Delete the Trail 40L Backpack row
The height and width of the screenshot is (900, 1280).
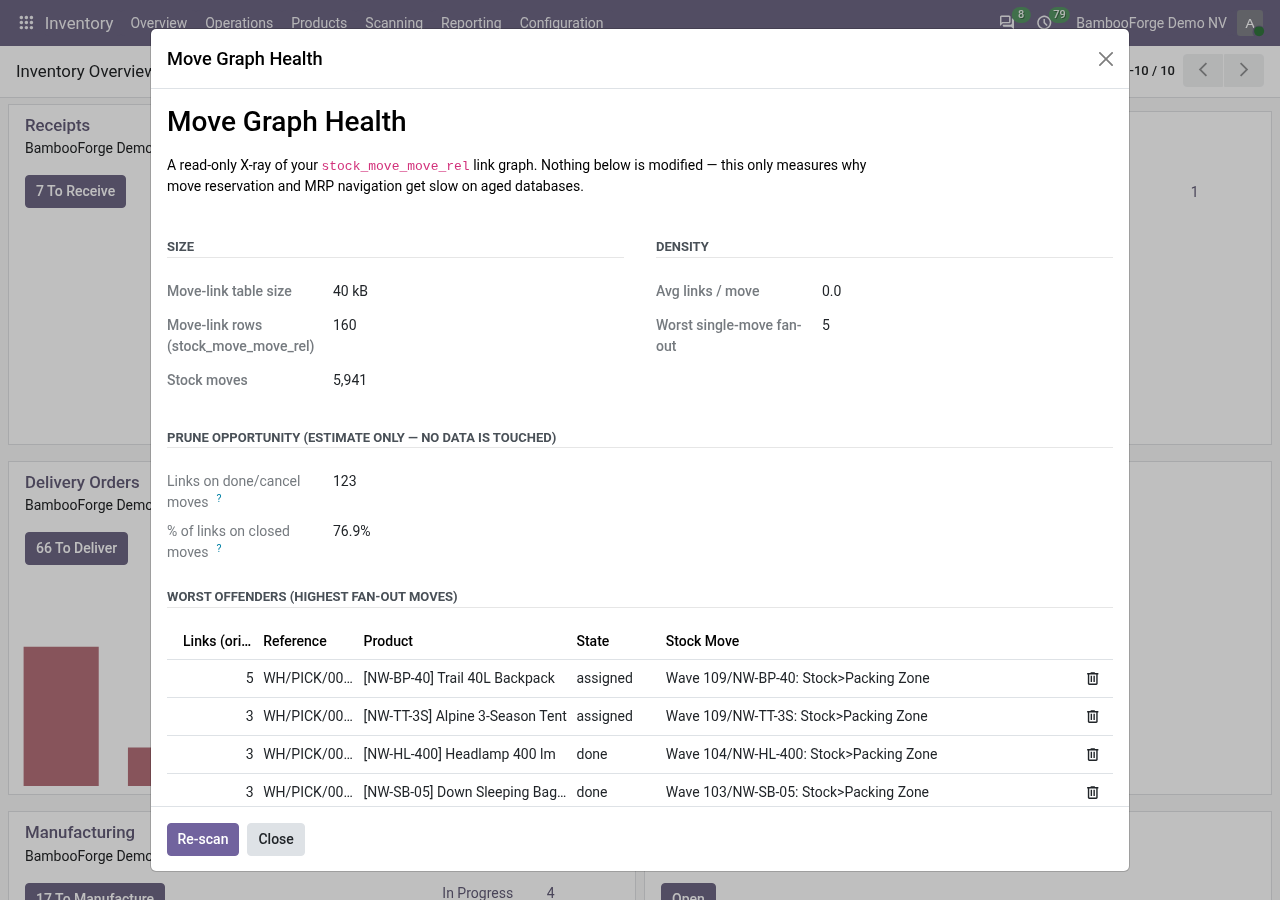1092,678
